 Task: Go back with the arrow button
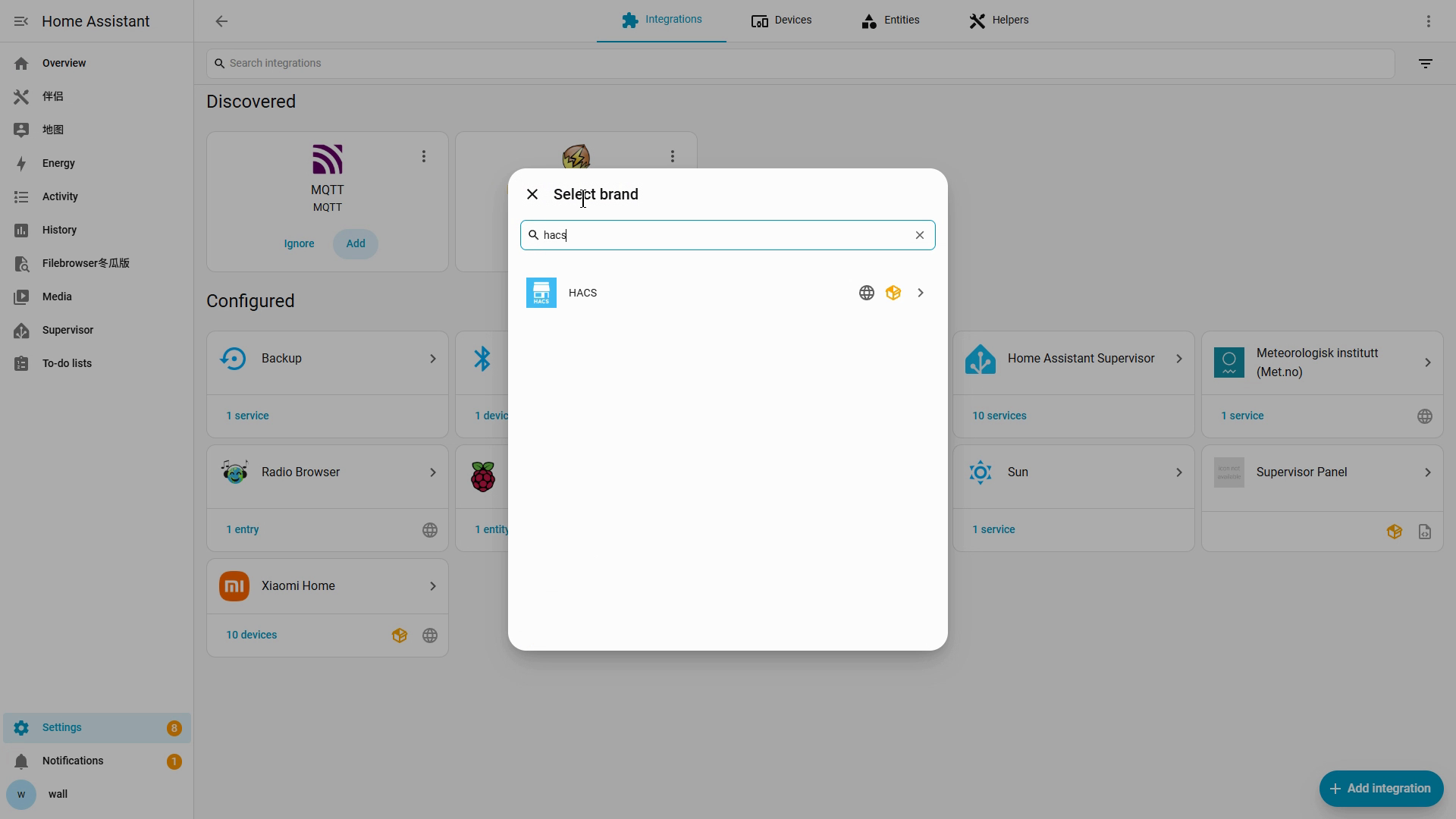click(x=221, y=21)
